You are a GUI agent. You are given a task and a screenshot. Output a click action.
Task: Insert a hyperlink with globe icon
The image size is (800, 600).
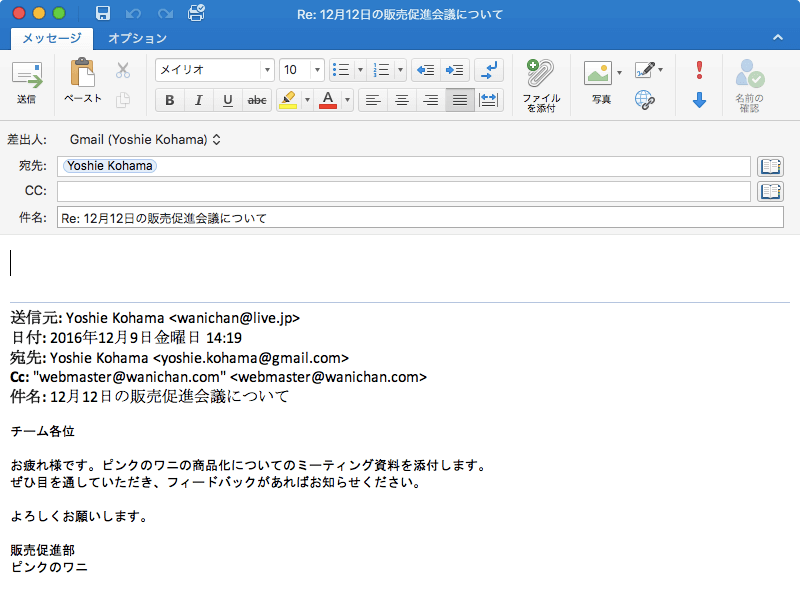pyautogui.click(x=645, y=100)
